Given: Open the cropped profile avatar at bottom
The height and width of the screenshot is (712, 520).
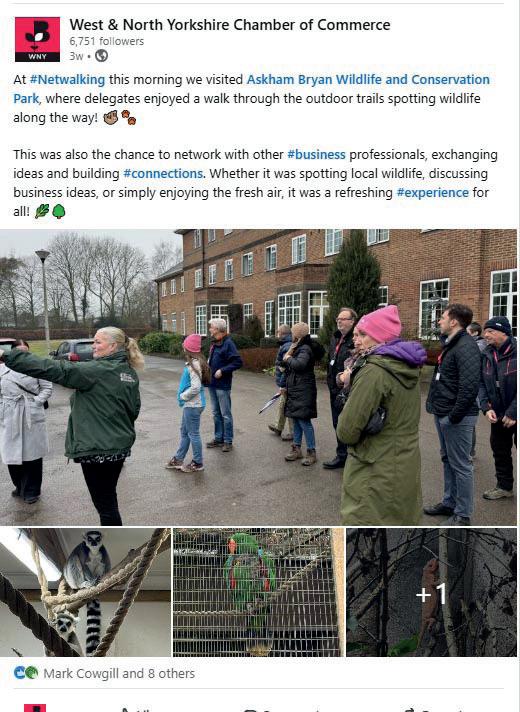Looking at the screenshot, I should [x=35, y=708].
